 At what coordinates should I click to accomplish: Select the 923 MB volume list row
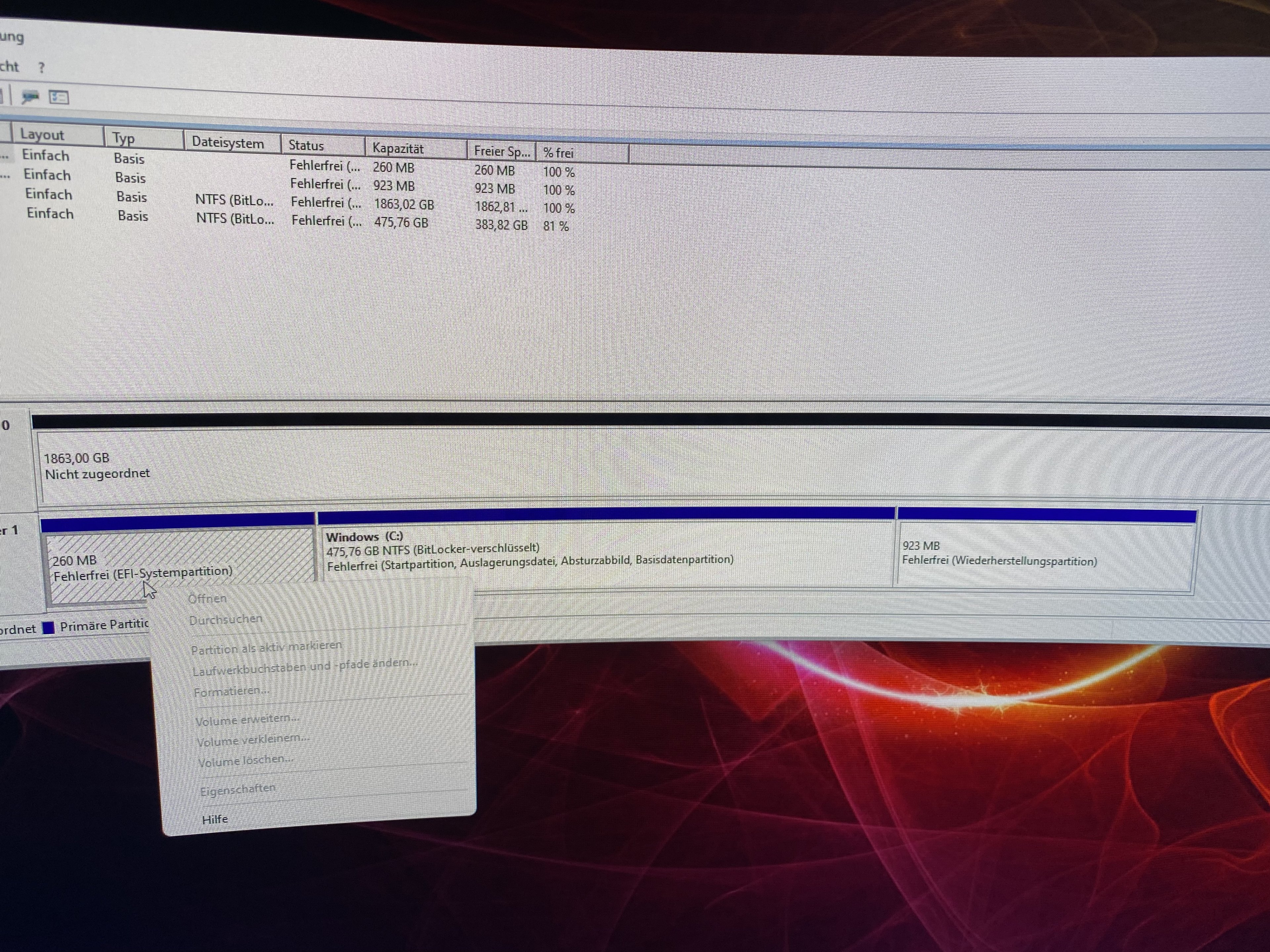[394, 186]
